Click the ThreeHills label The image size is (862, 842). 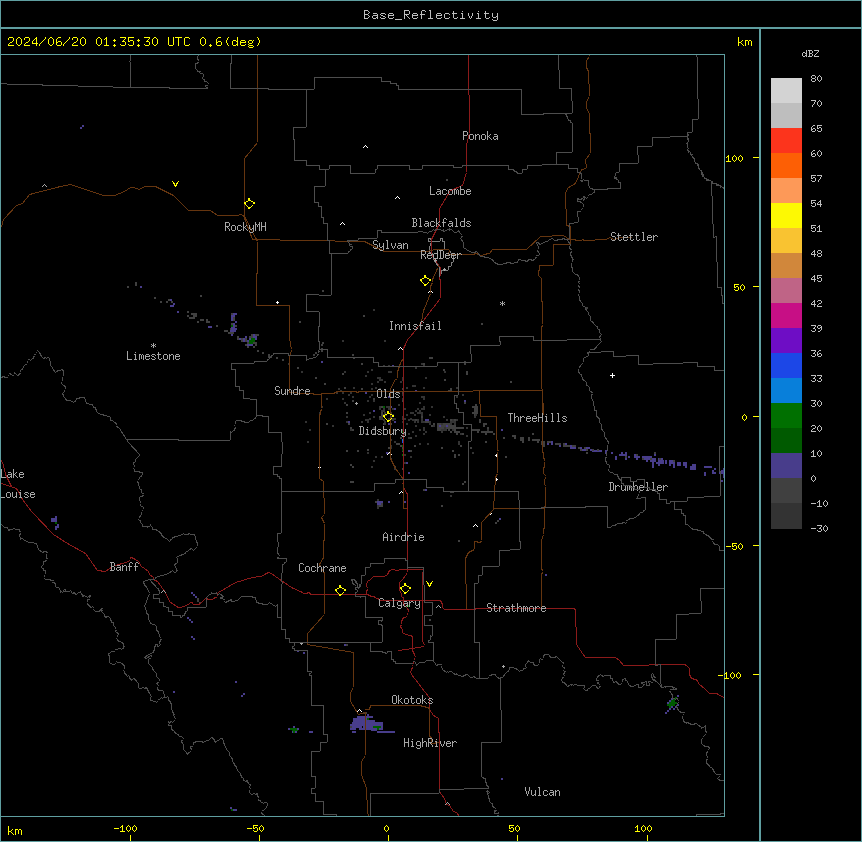coord(537,418)
